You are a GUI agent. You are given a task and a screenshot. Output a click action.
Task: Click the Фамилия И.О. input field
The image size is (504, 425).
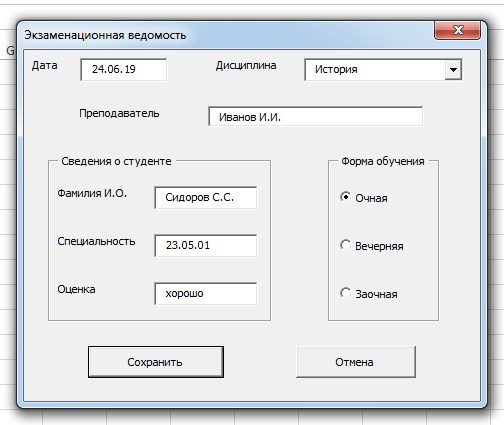click(206, 198)
